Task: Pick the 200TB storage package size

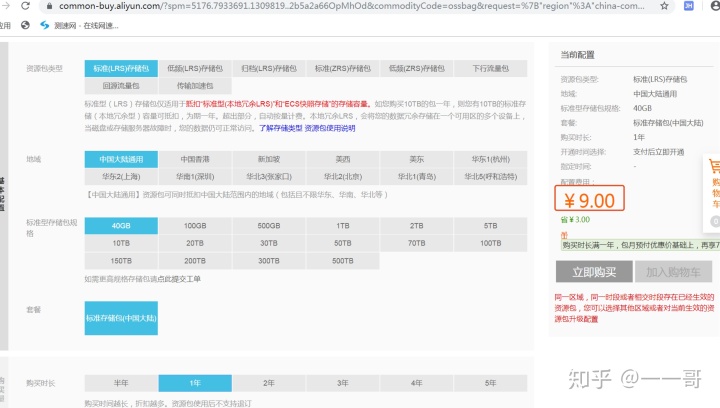Action: tap(195, 261)
